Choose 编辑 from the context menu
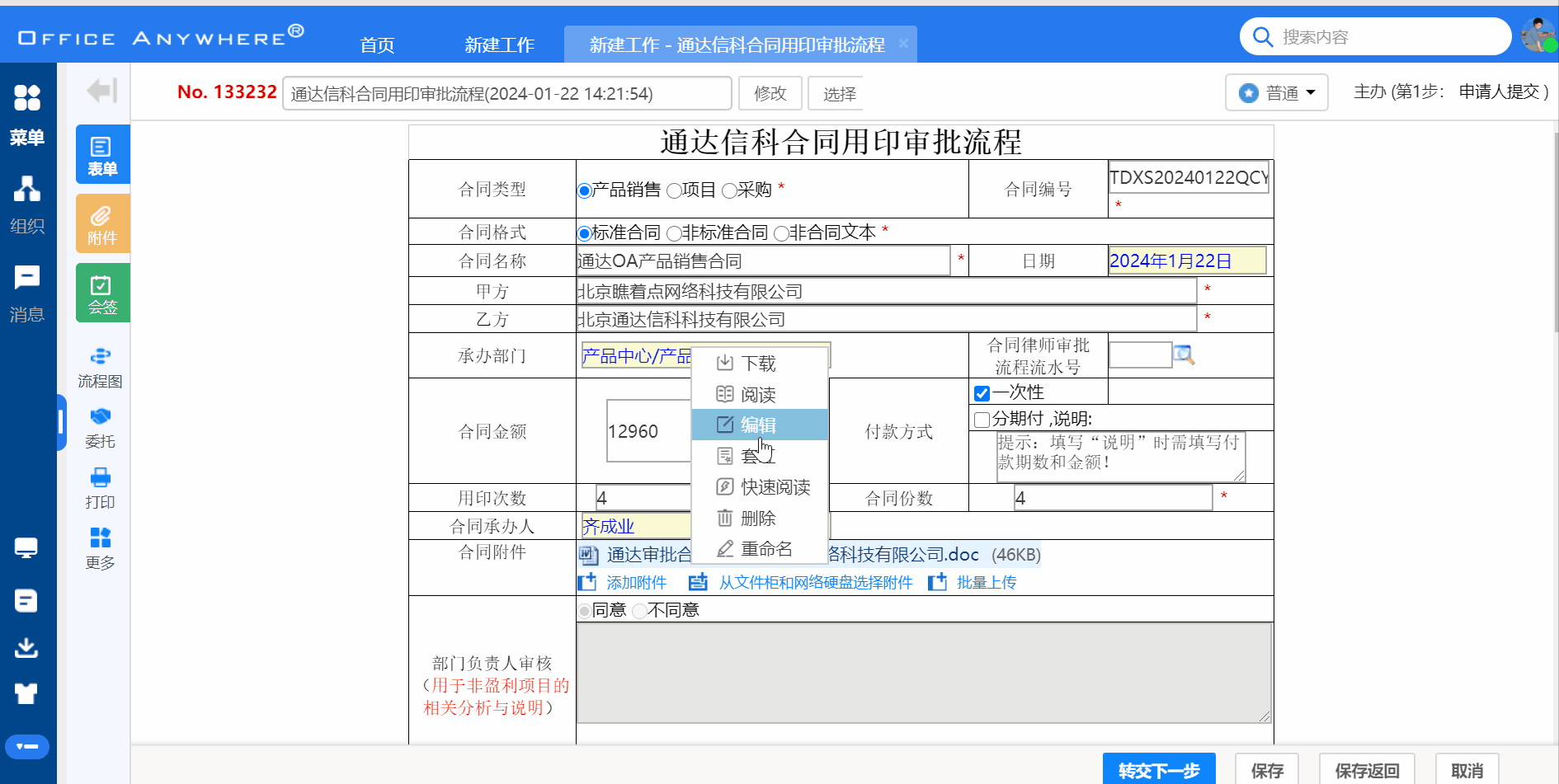 [760, 425]
